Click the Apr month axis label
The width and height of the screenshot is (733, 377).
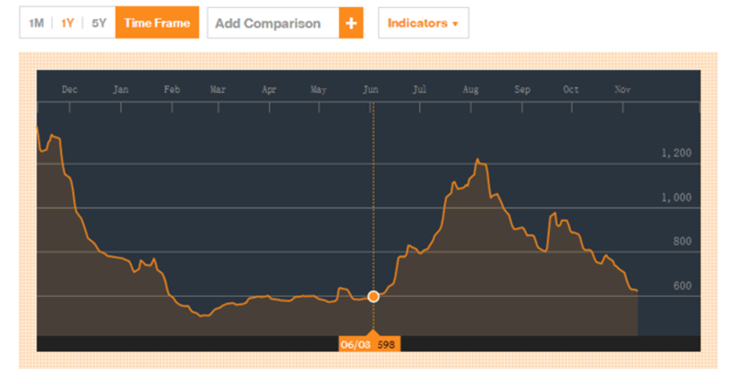pyautogui.click(x=269, y=89)
